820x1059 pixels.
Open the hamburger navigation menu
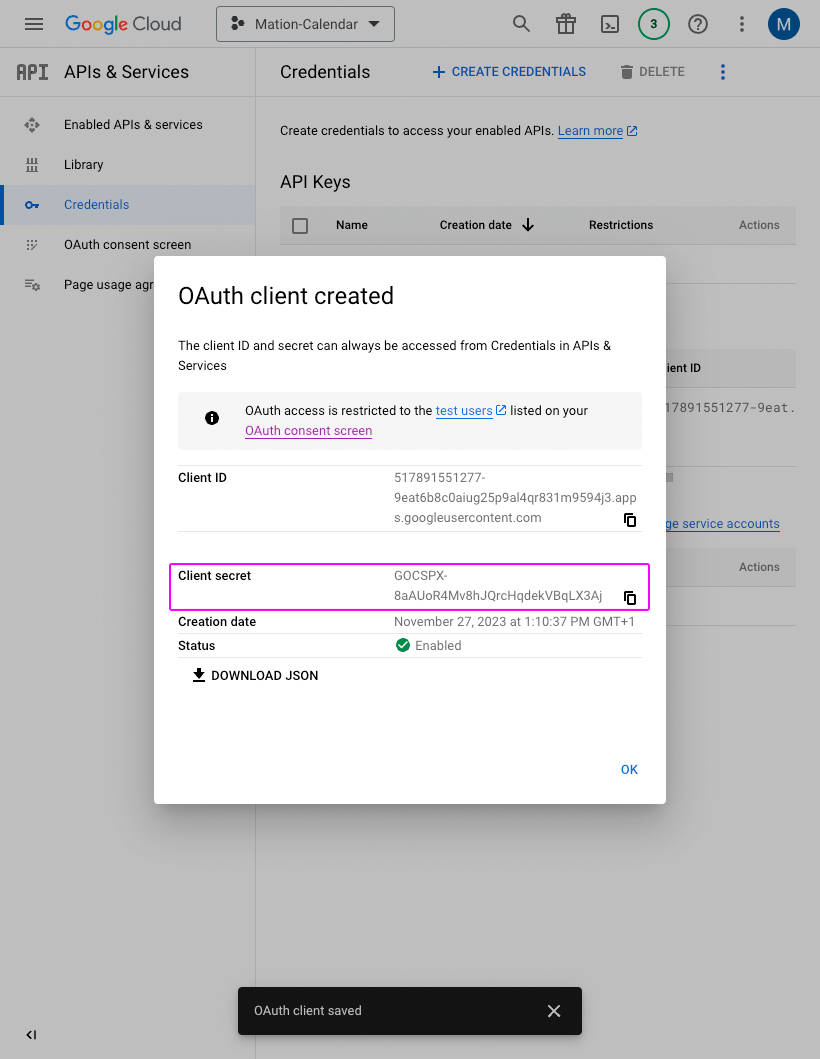(34, 24)
